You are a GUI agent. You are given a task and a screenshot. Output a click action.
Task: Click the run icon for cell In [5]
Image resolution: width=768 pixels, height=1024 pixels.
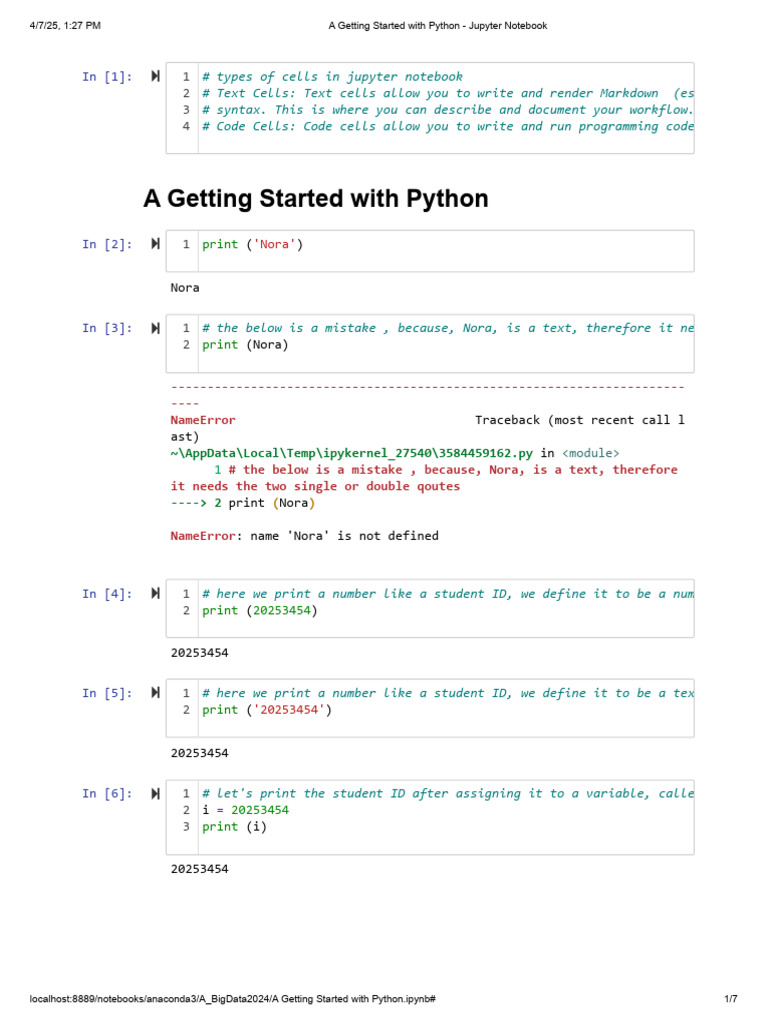click(x=155, y=693)
